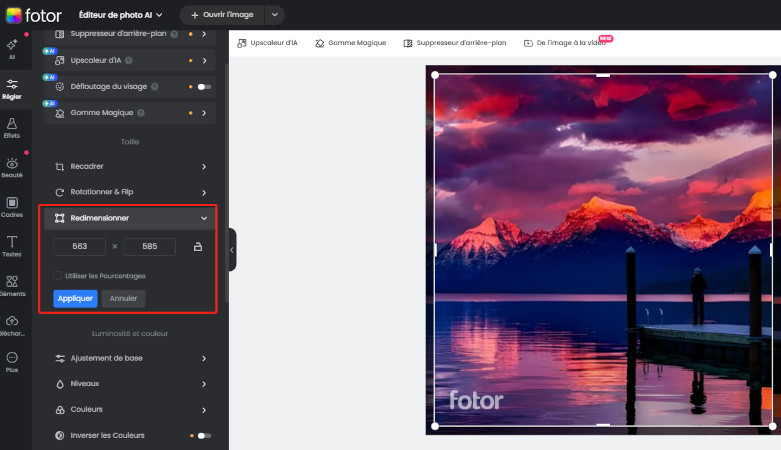Expand the Recadrer chevron

[204, 166]
